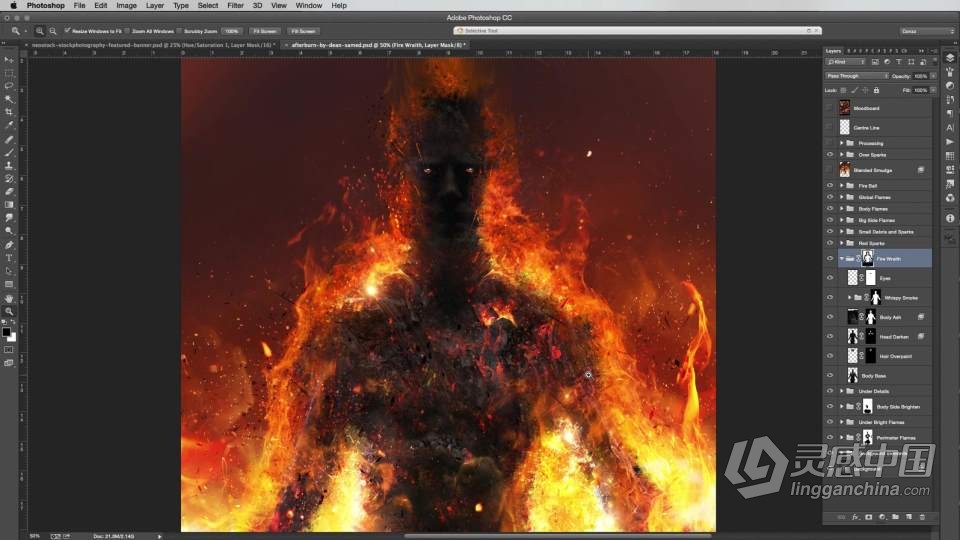The width and height of the screenshot is (960, 540).
Task: Enable Scrubby Zoom checkbox
Action: pyautogui.click(x=179, y=31)
